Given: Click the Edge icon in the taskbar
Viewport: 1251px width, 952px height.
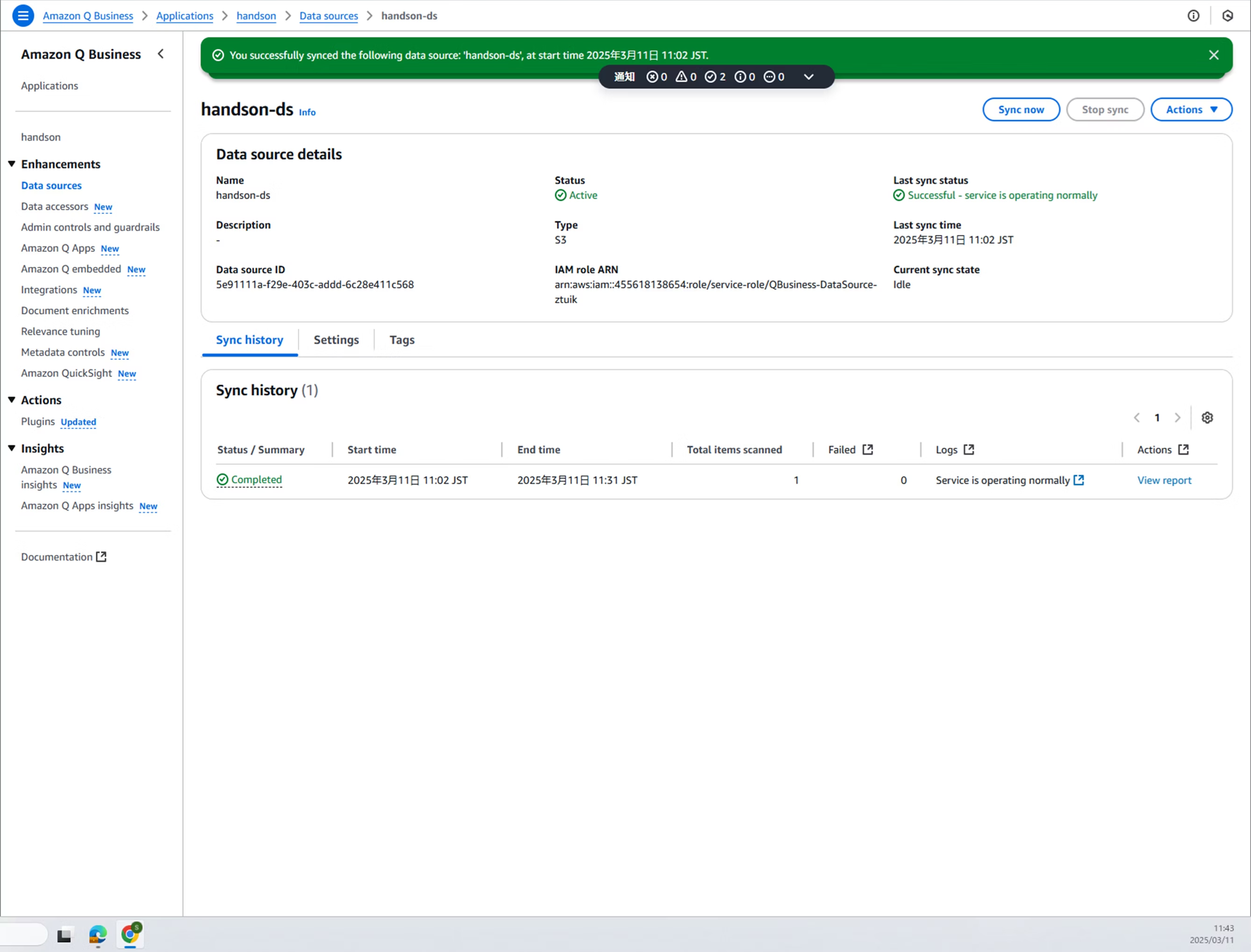Looking at the screenshot, I should coord(98,935).
